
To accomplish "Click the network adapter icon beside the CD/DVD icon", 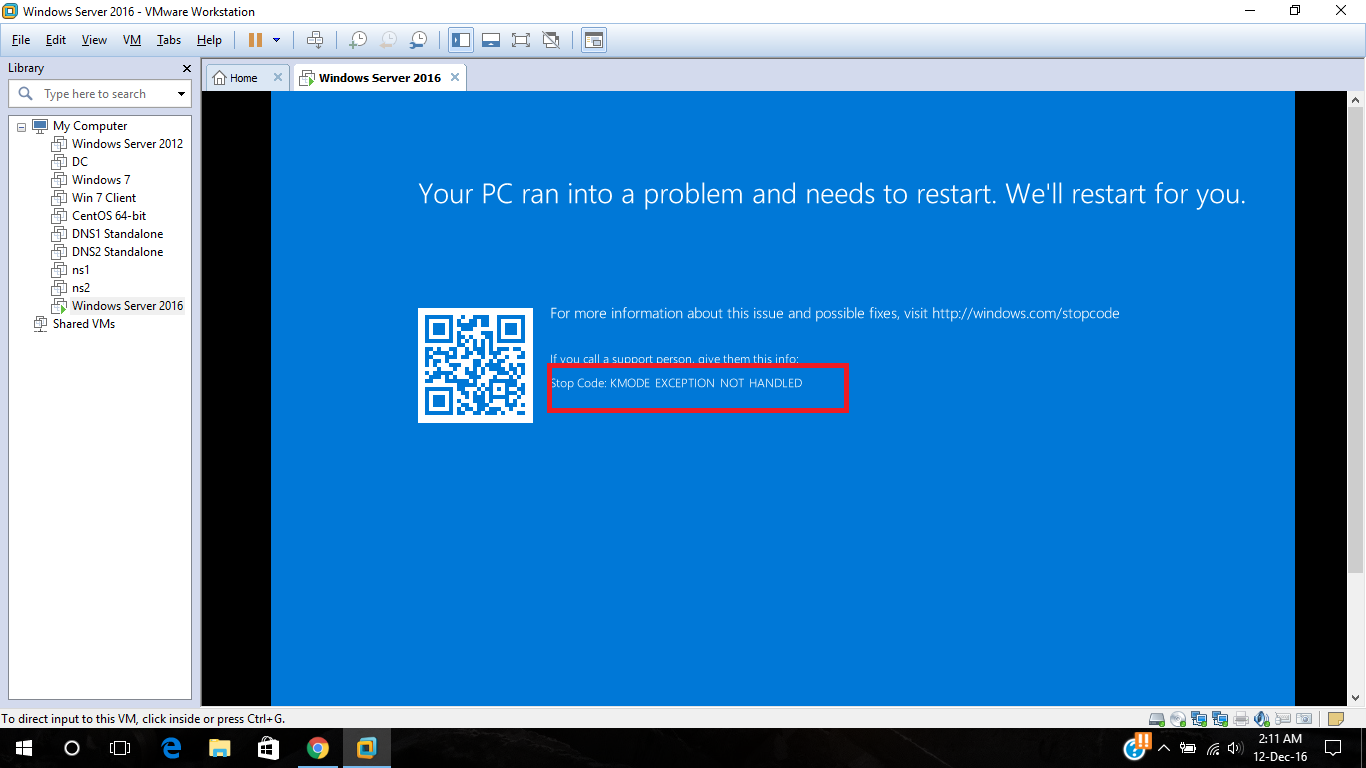I will pyautogui.click(x=1199, y=718).
